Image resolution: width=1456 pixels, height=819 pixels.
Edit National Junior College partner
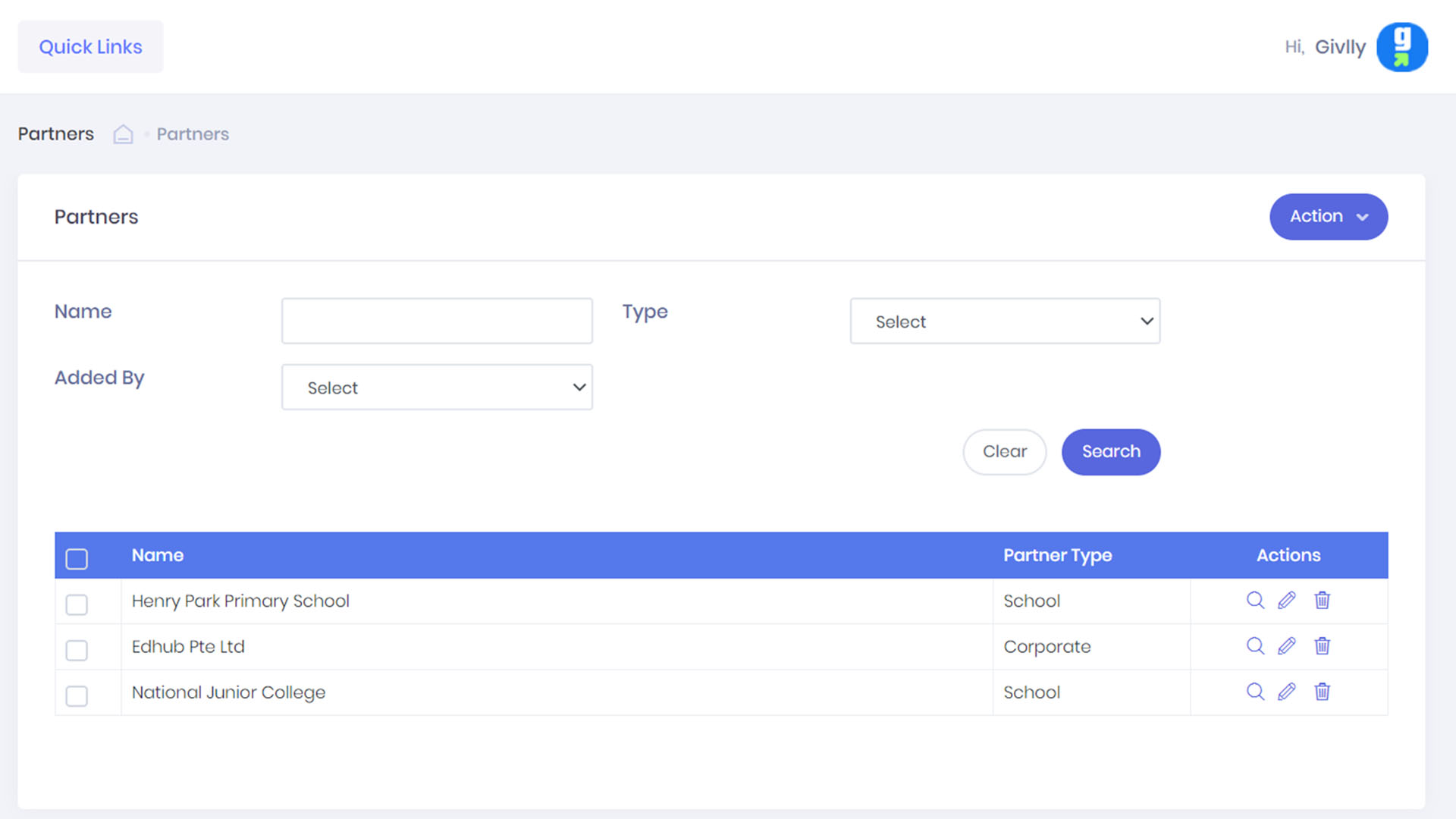1287,692
